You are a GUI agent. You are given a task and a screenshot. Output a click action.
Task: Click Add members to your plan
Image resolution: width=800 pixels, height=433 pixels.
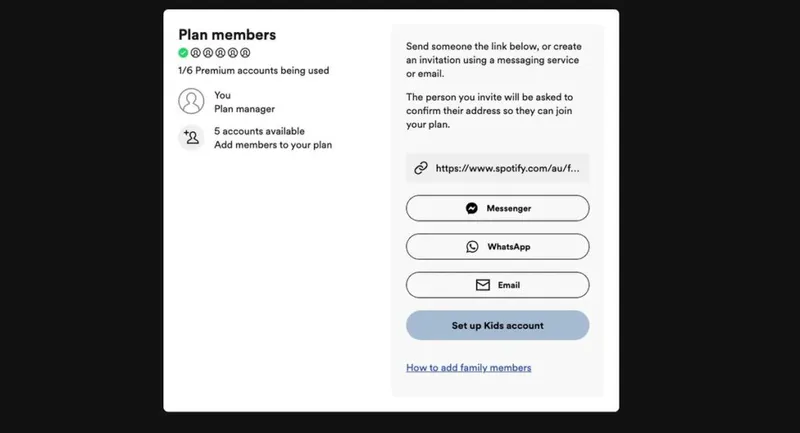[x=273, y=145]
